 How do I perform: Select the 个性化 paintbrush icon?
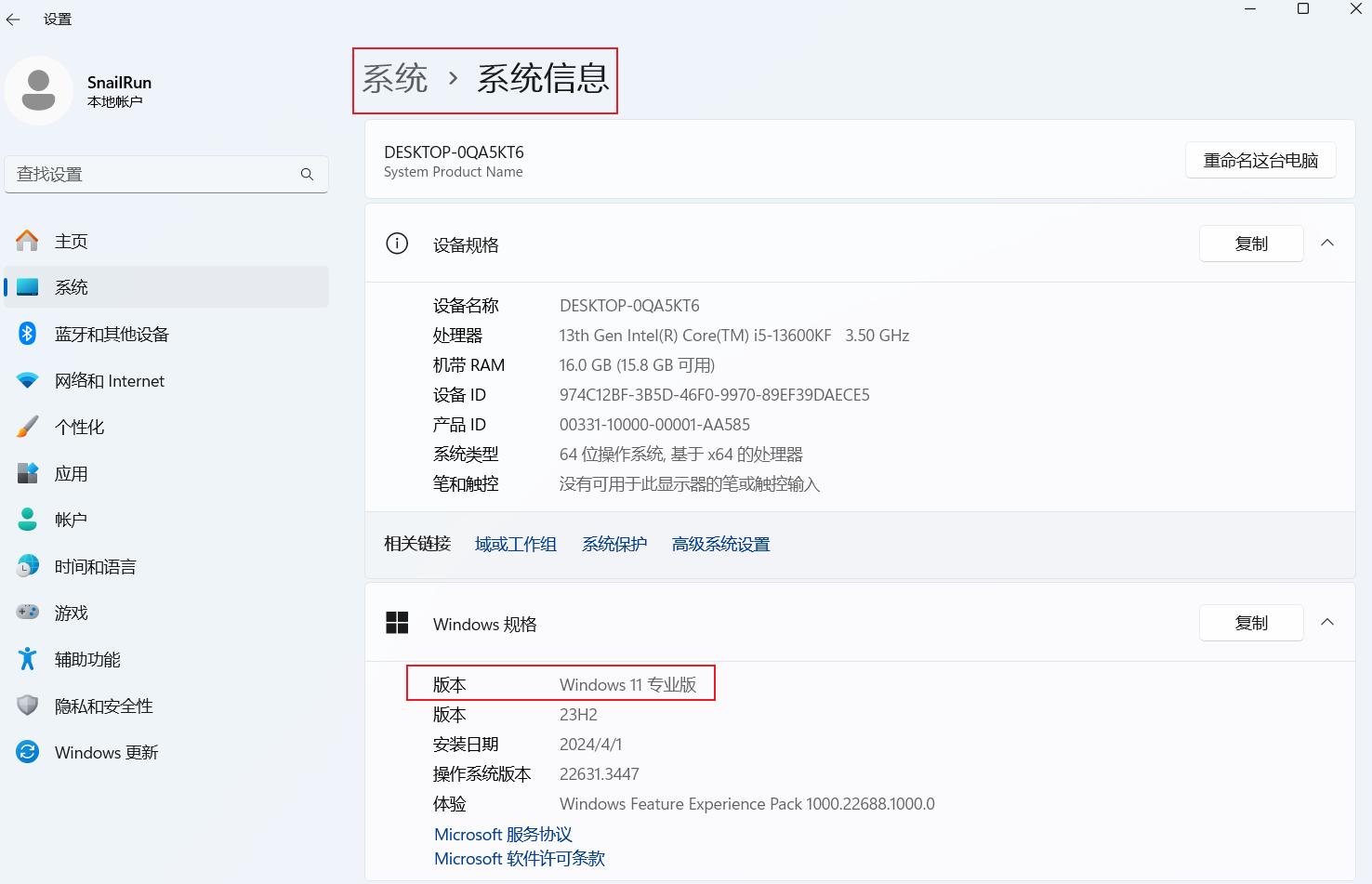coord(28,427)
